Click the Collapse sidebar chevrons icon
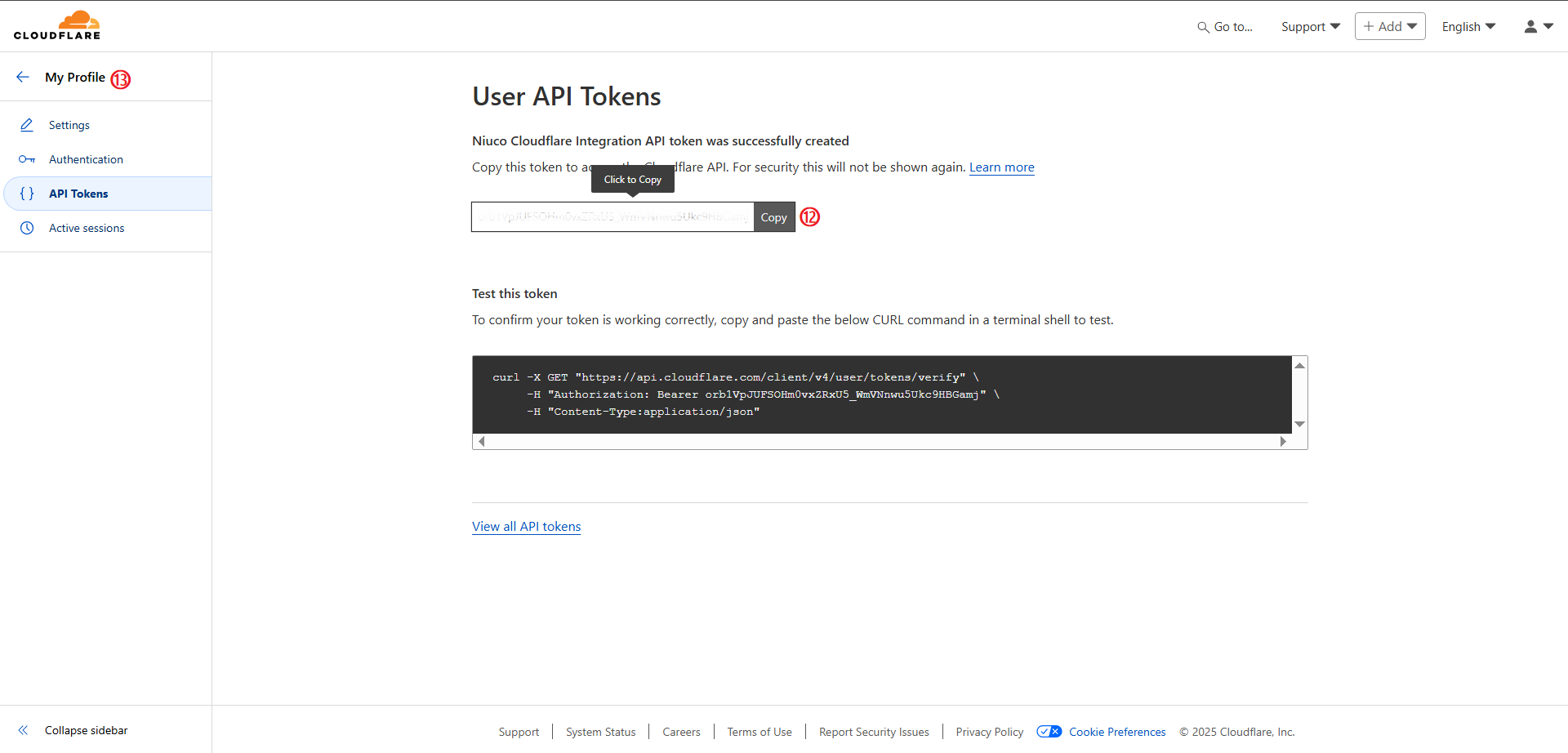The image size is (1568, 753). [x=23, y=730]
